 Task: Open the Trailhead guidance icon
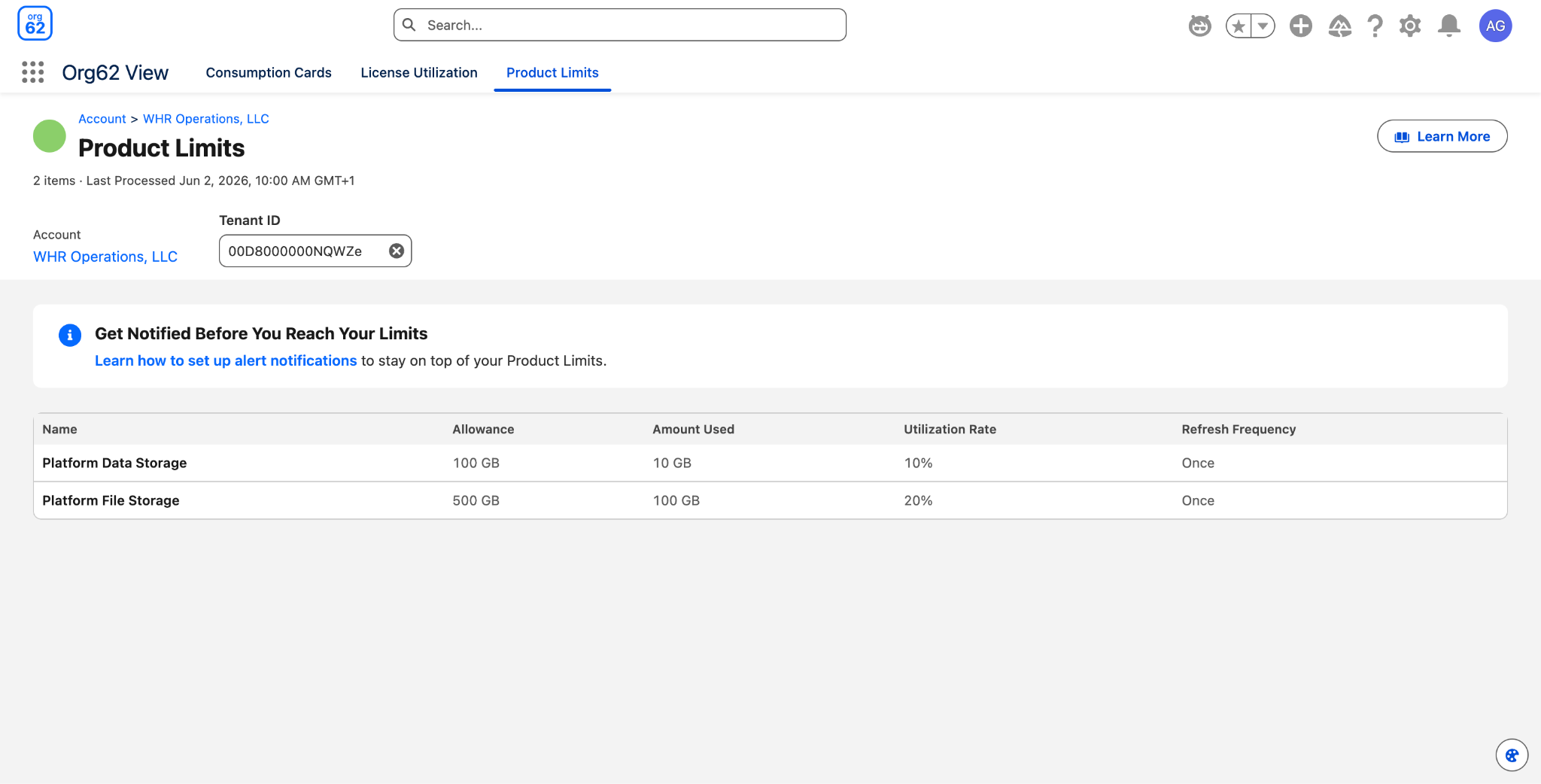coord(1339,26)
